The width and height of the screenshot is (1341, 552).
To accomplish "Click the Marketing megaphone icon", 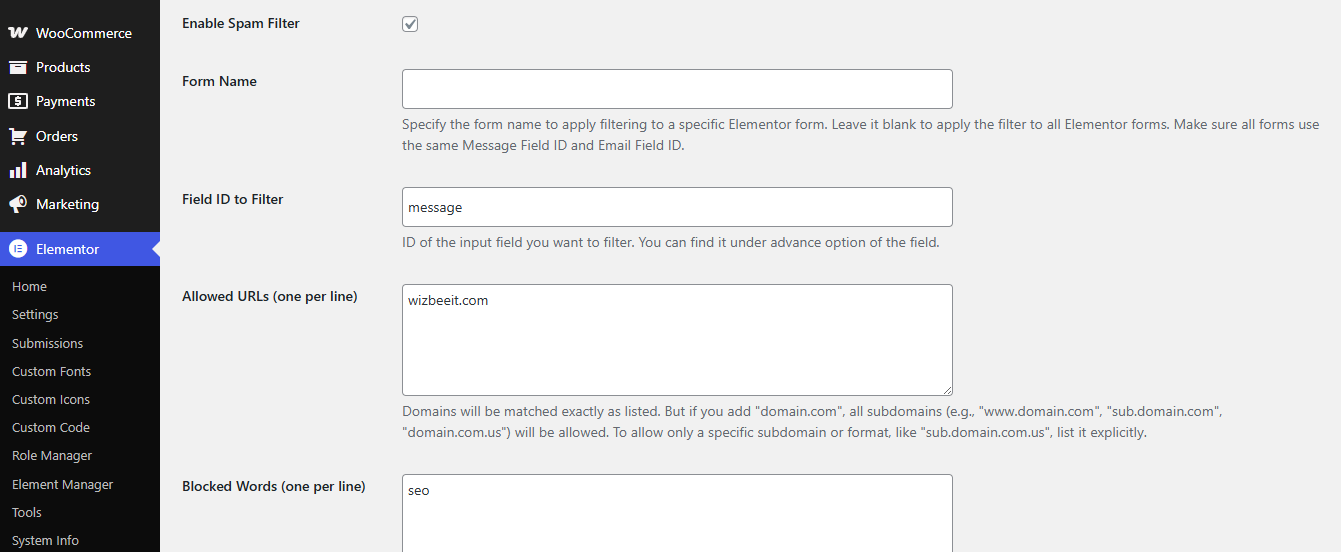I will coord(18,204).
